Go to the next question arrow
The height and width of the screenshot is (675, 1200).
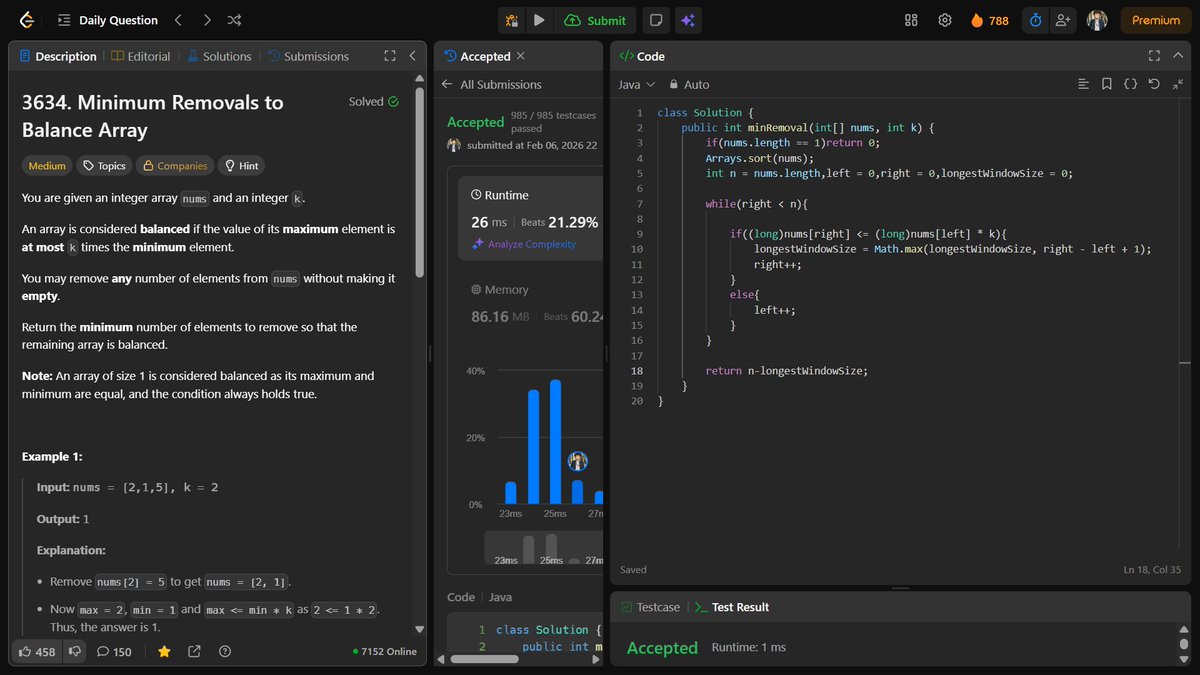(x=206, y=20)
